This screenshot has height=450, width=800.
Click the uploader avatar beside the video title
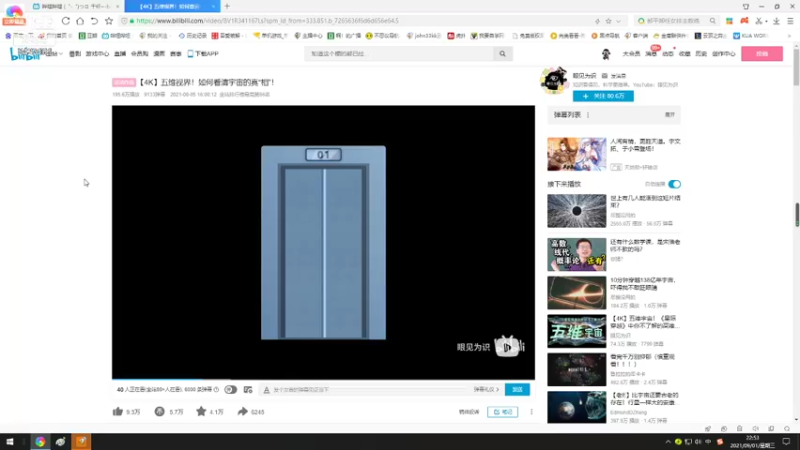(x=554, y=81)
